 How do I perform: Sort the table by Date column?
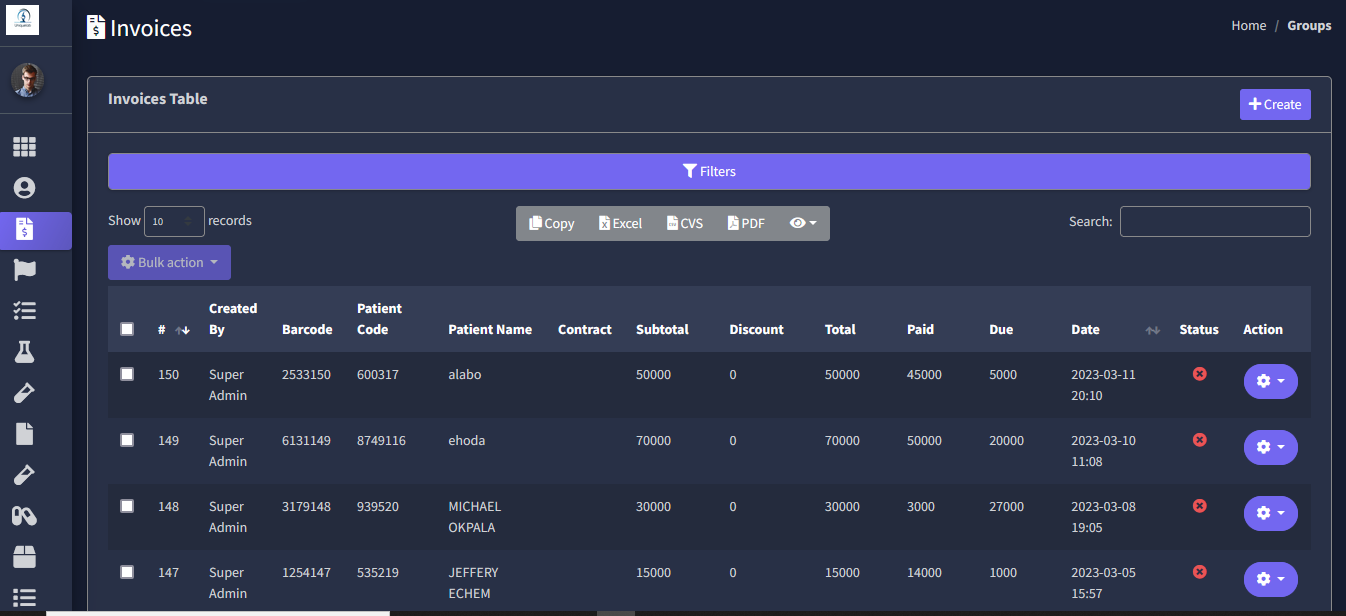point(1152,330)
